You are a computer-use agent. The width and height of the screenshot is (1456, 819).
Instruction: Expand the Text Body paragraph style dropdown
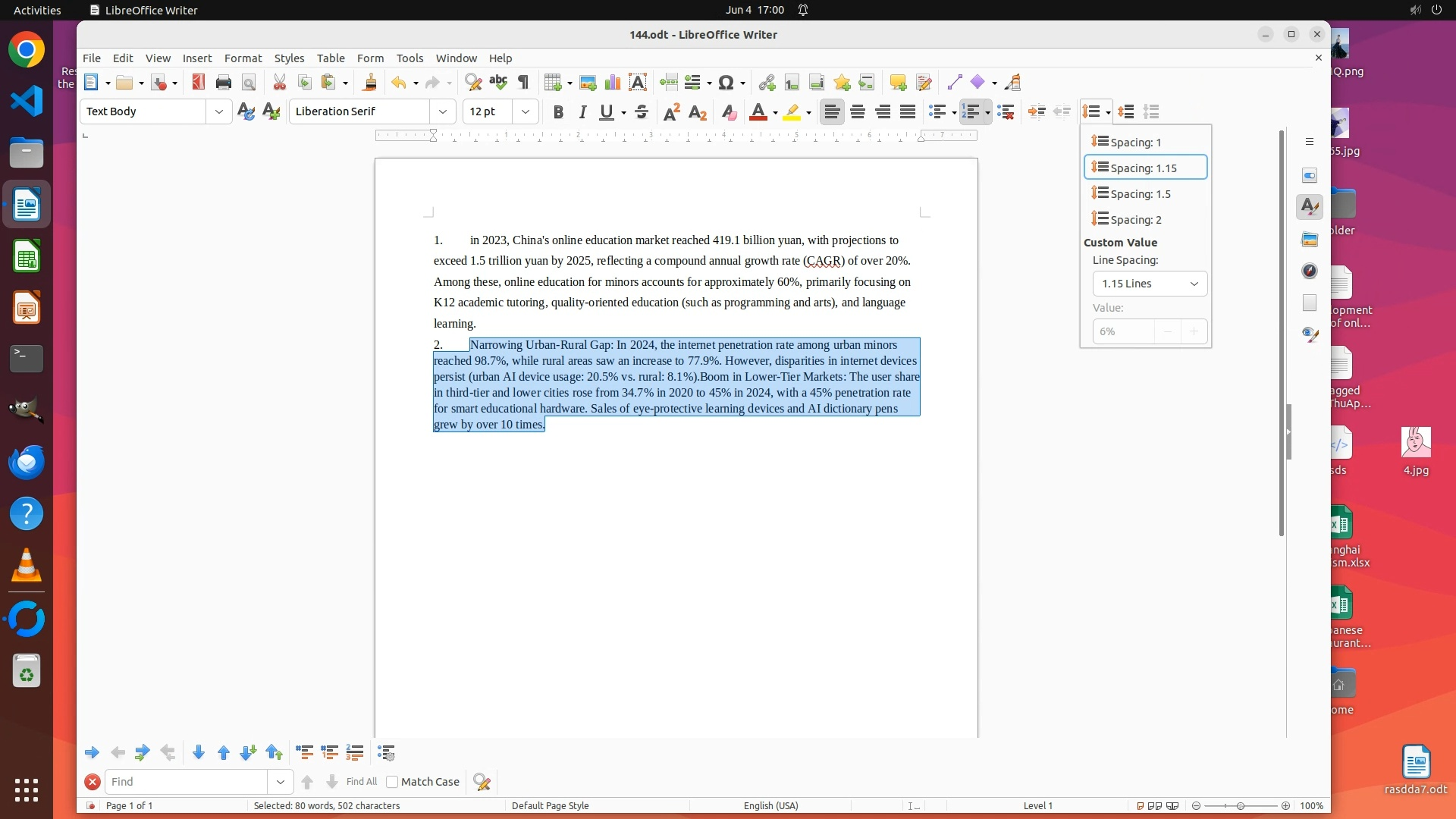[219, 112]
